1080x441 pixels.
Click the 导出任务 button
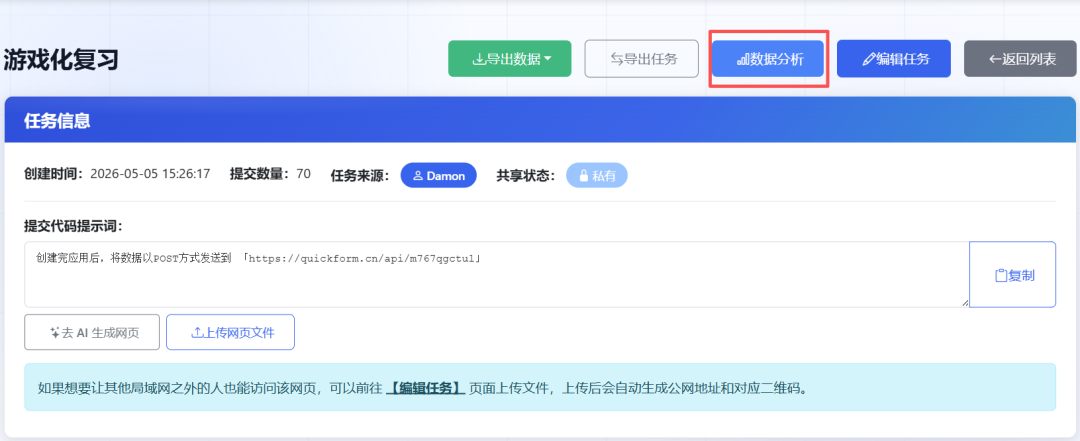click(x=641, y=59)
